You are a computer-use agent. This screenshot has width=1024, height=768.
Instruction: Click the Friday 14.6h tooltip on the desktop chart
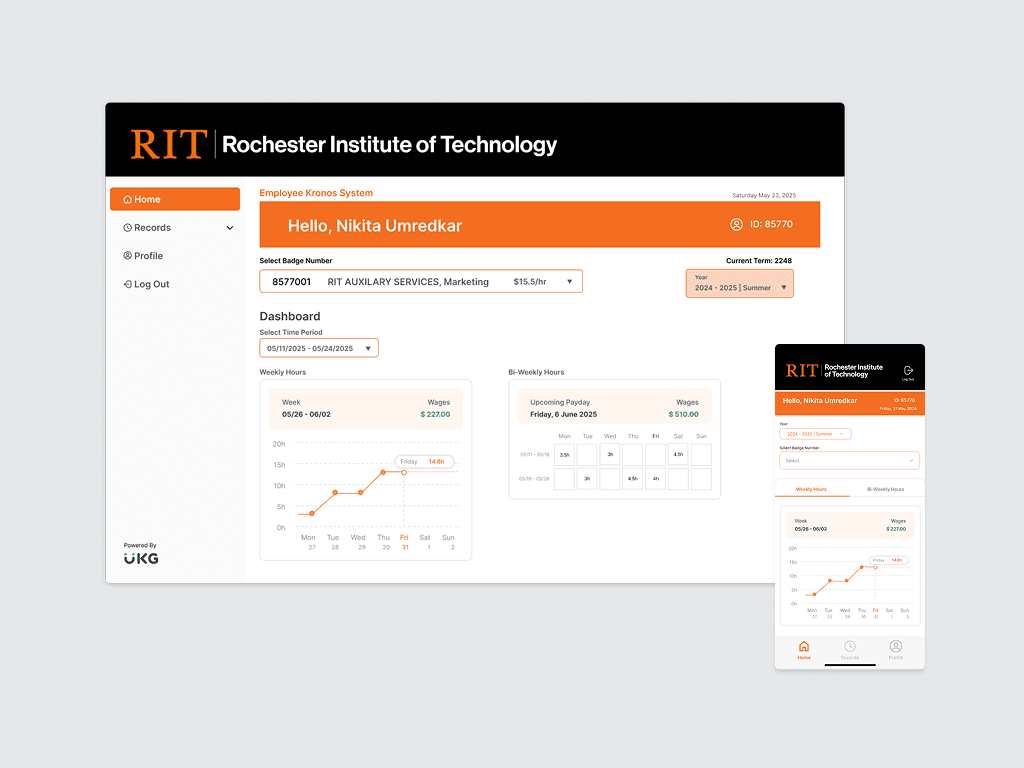pyautogui.click(x=424, y=462)
